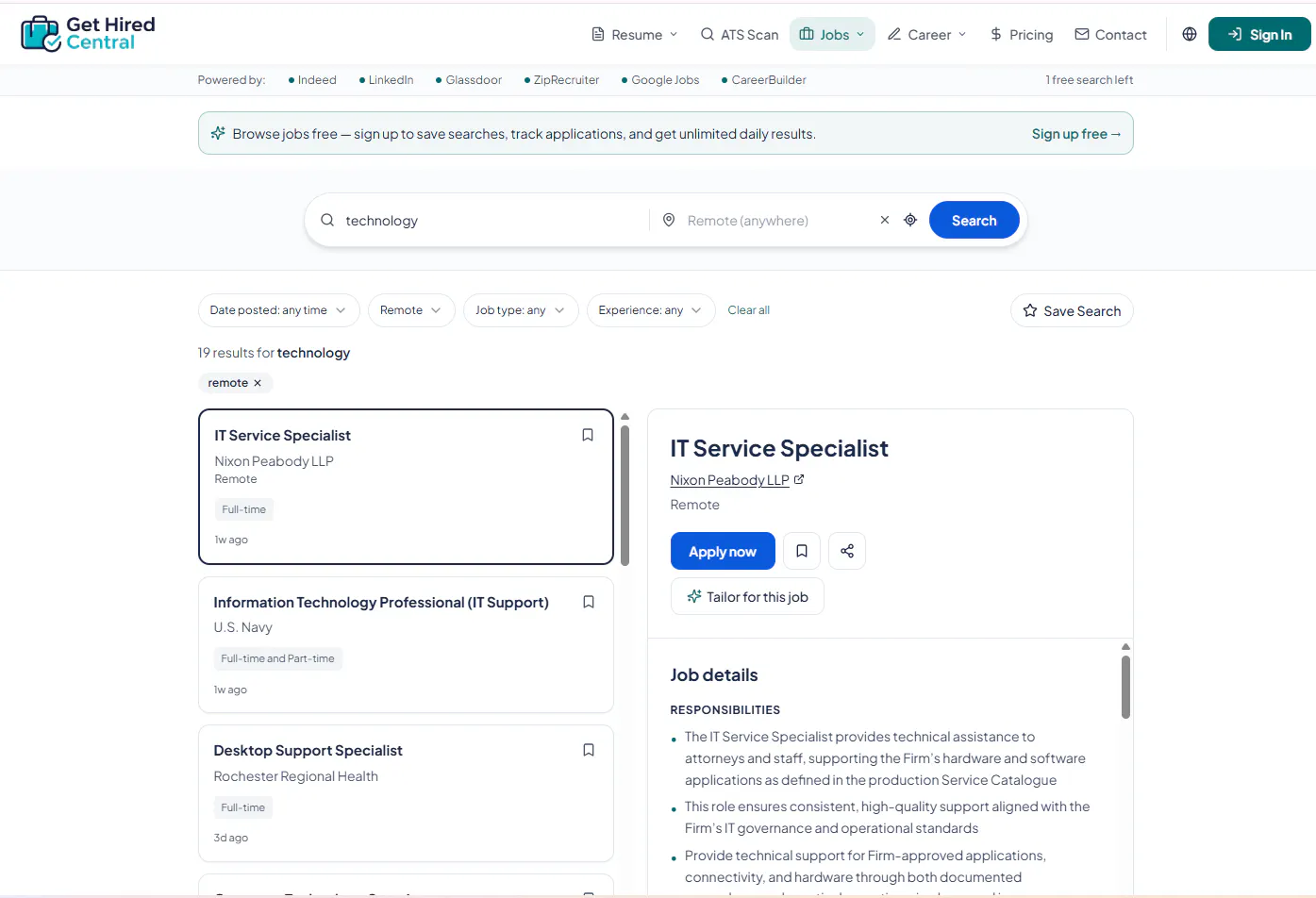The height and width of the screenshot is (898, 1316).
Task: Remove the remote filter chip
Action: [258, 383]
